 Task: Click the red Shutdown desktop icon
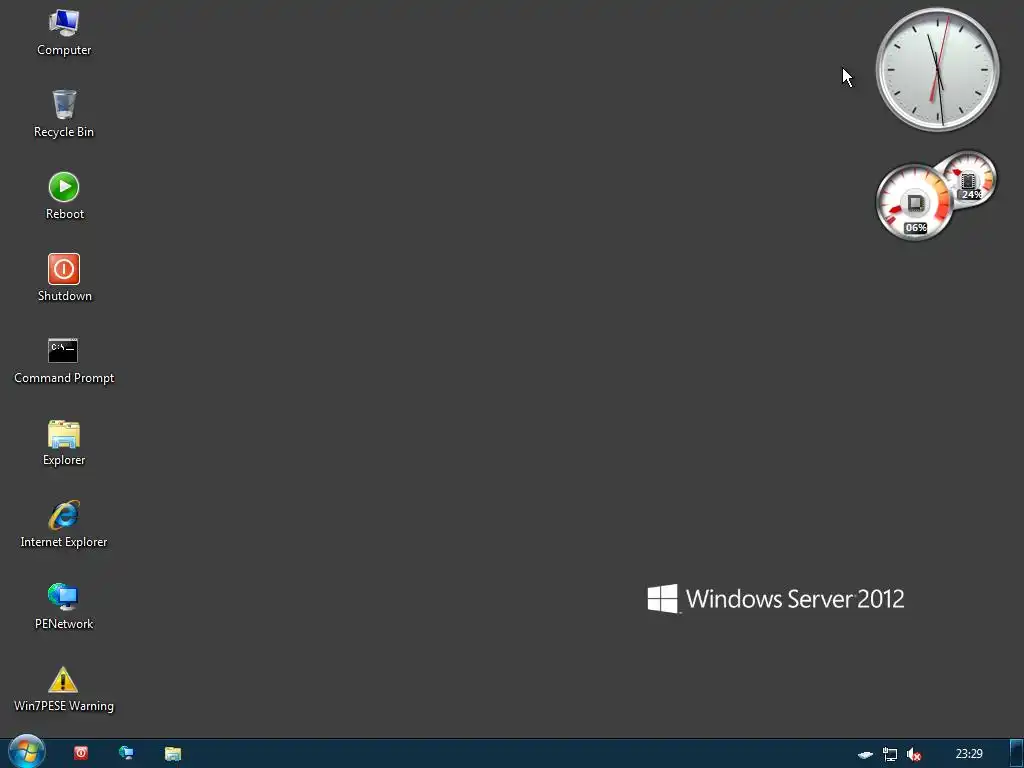(x=64, y=278)
